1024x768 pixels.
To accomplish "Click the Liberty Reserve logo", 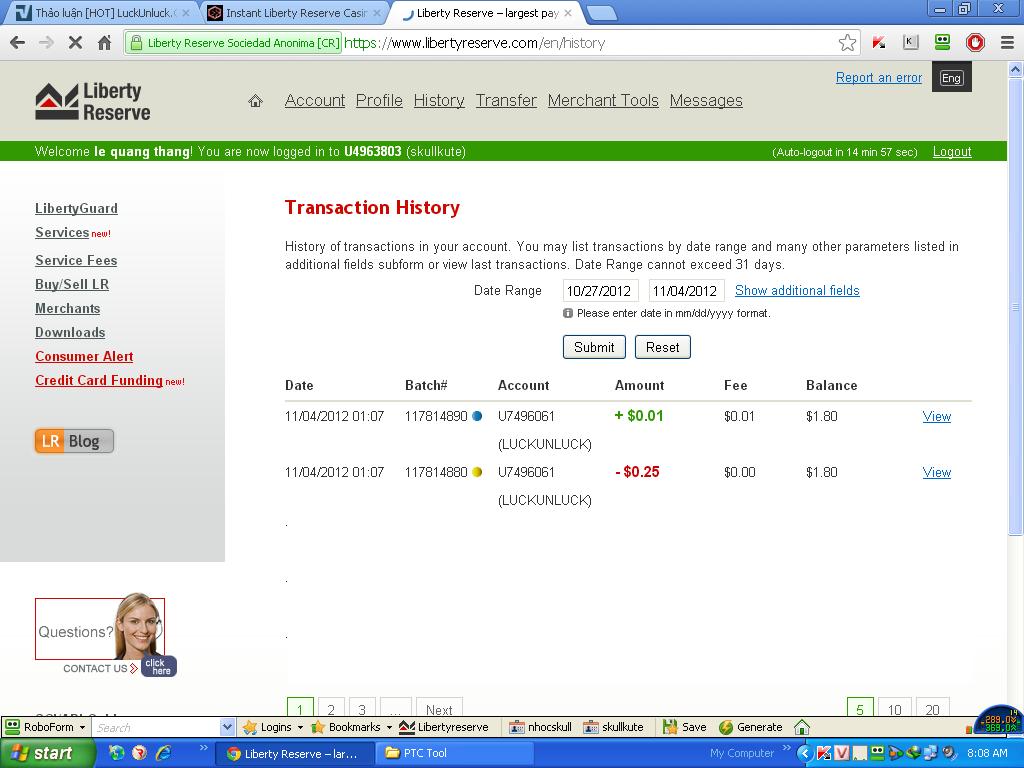I will pos(93,102).
